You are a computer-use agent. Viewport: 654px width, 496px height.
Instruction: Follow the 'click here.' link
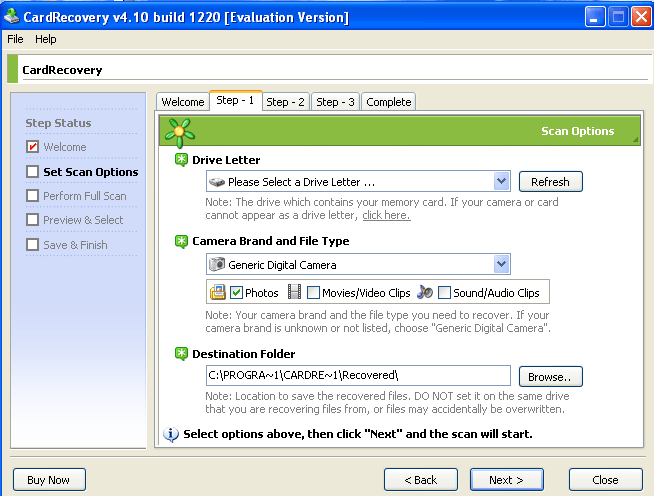tap(386, 215)
